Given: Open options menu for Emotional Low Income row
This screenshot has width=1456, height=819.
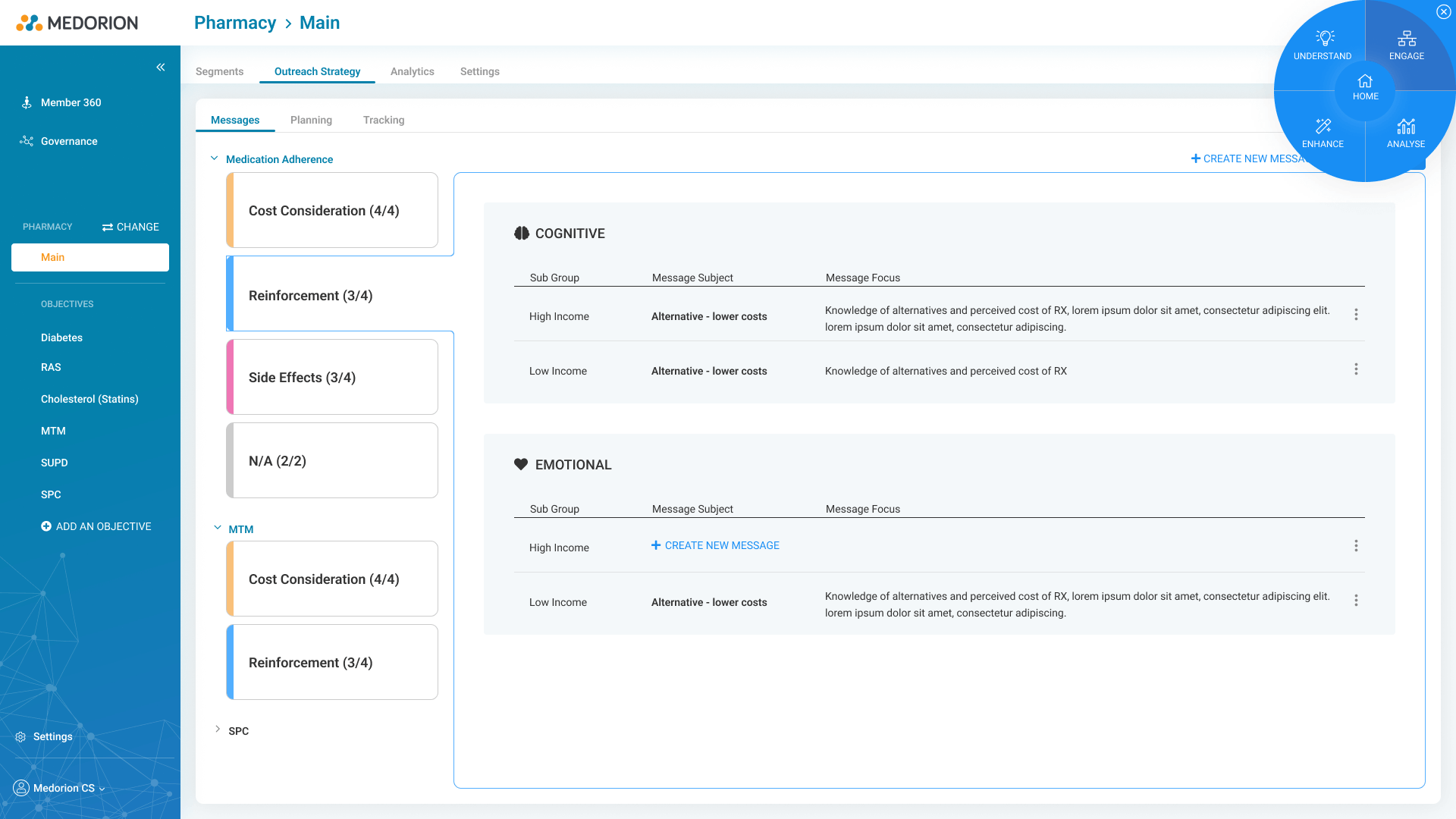Looking at the screenshot, I should (x=1356, y=601).
